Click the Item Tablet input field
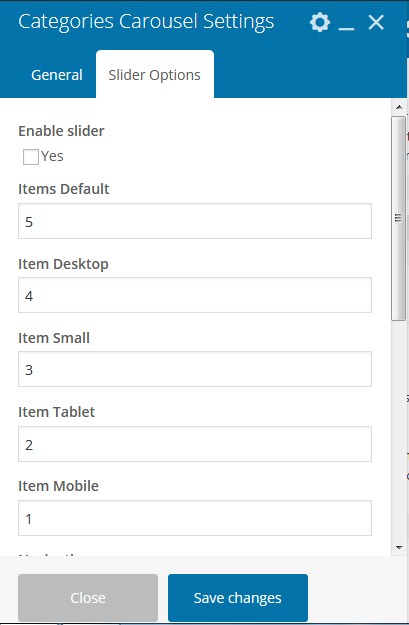 tap(195, 444)
